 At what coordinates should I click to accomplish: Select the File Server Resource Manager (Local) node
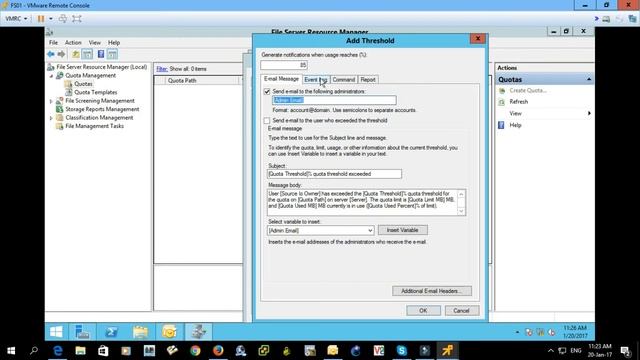(102, 67)
